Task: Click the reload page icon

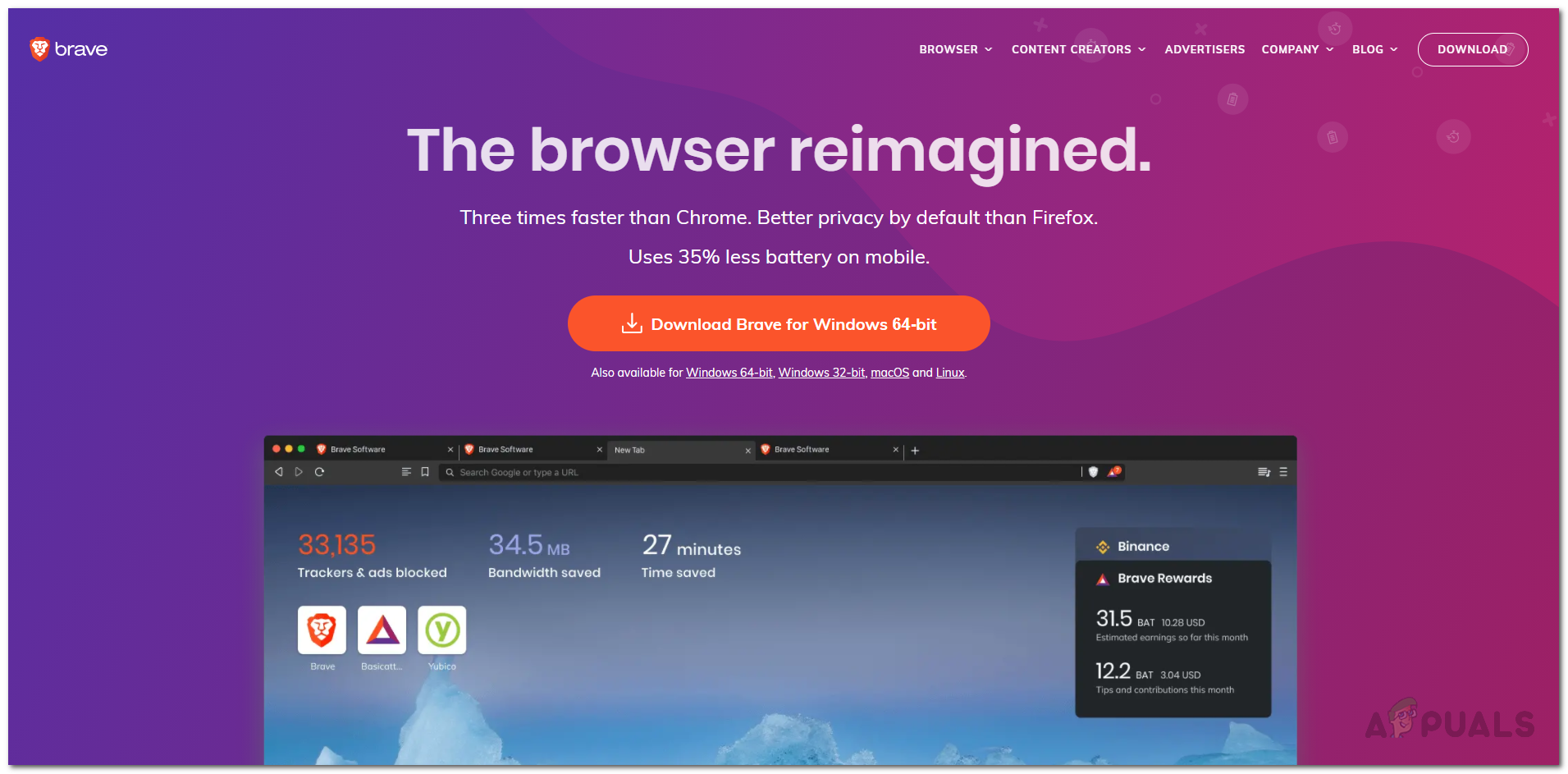Action: pos(319,472)
